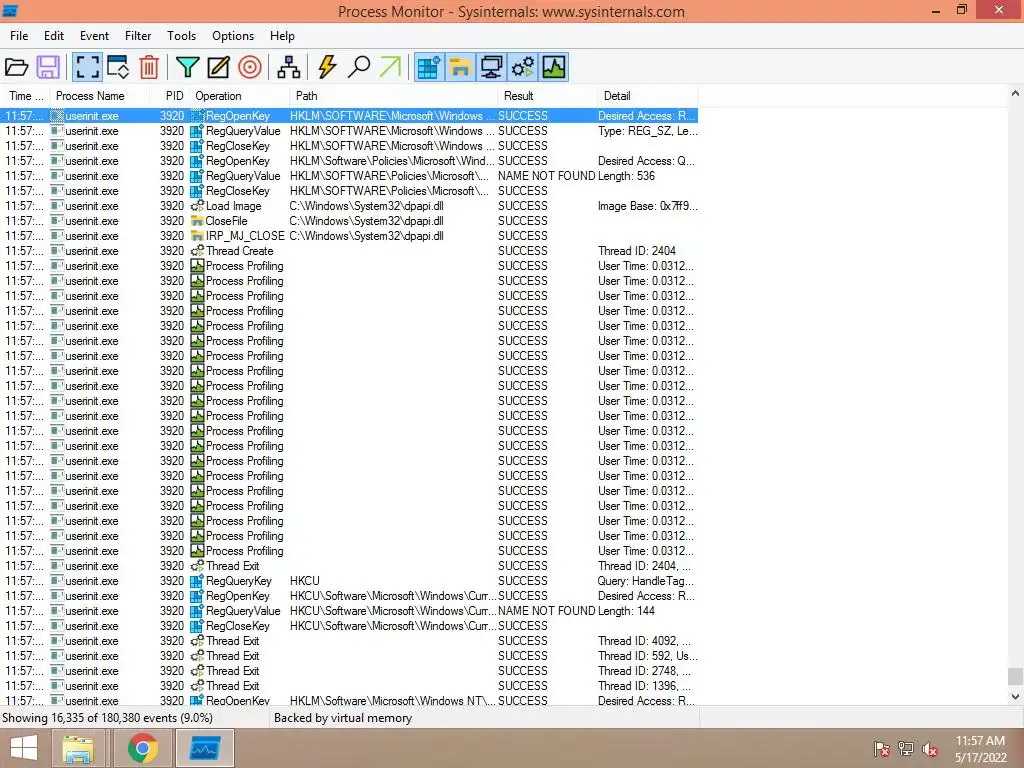Open a saved log with Open icon
1024x768 pixels.
click(x=16, y=67)
